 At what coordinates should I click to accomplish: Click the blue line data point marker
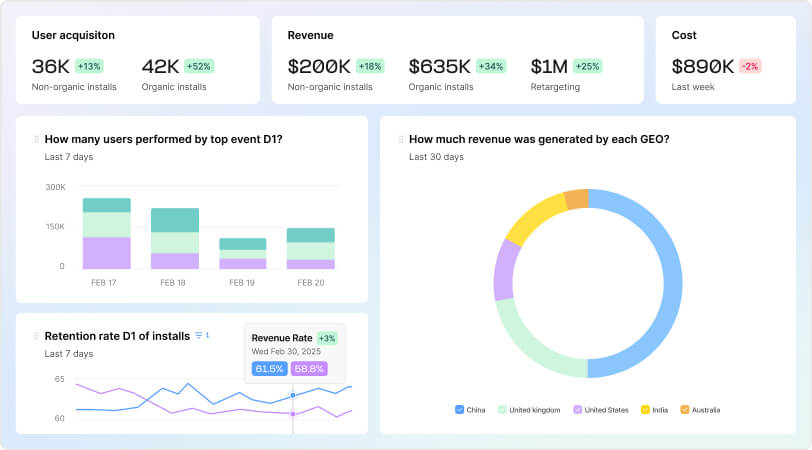293,395
